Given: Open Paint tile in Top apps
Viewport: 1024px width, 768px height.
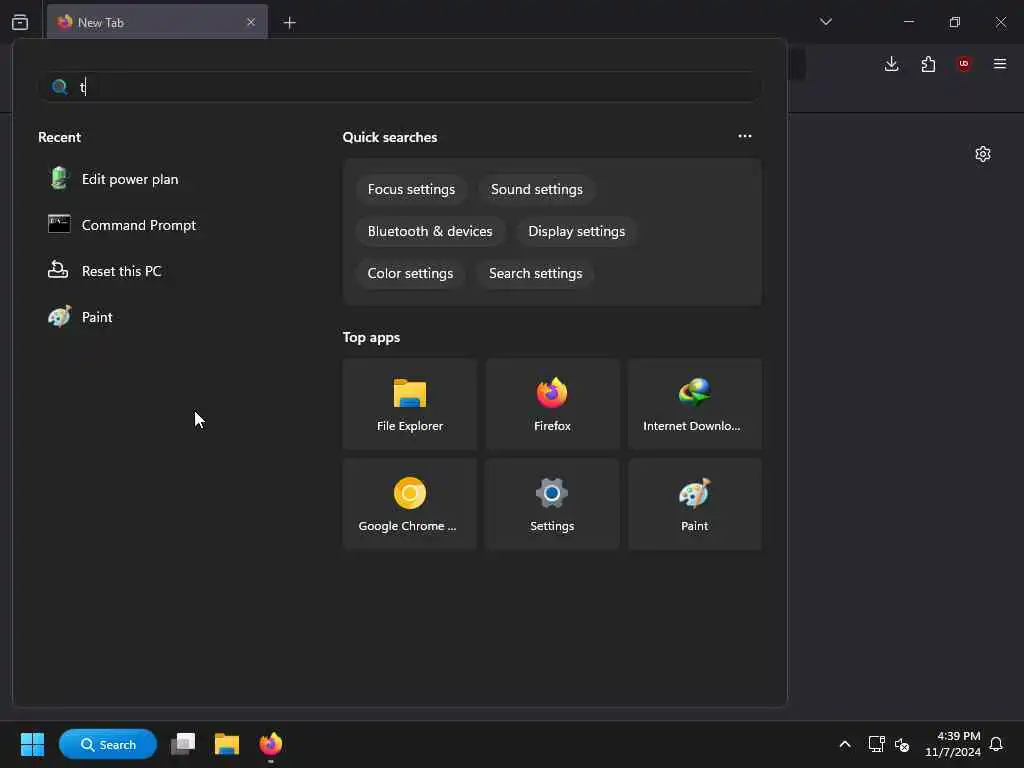Looking at the screenshot, I should point(694,504).
